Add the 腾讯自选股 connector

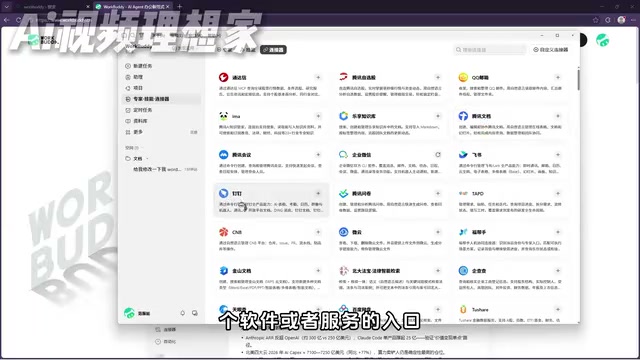438,77
